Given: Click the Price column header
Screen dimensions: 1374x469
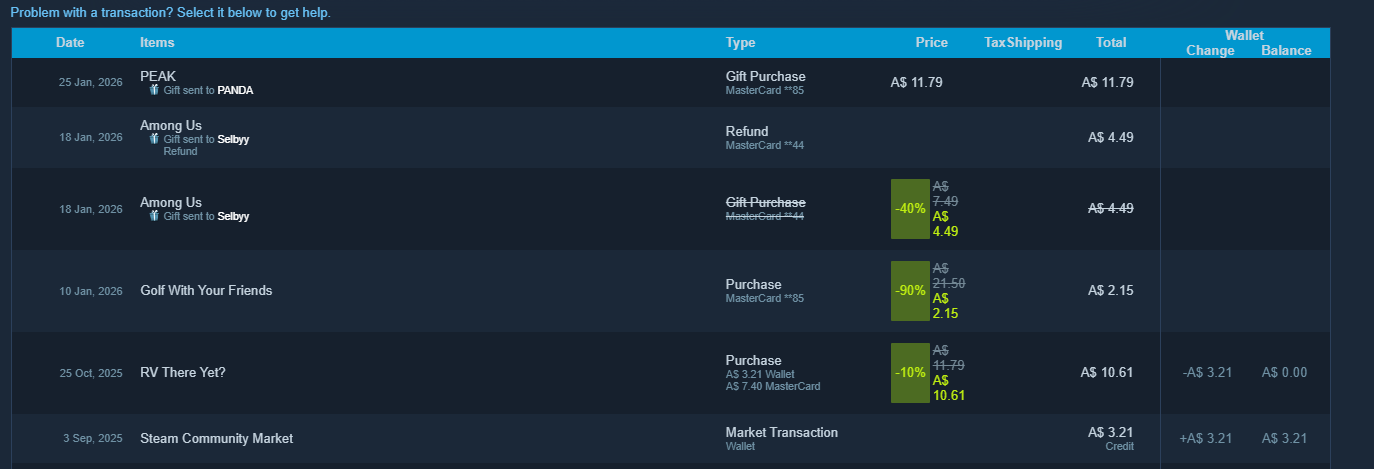Looking at the screenshot, I should pos(931,42).
